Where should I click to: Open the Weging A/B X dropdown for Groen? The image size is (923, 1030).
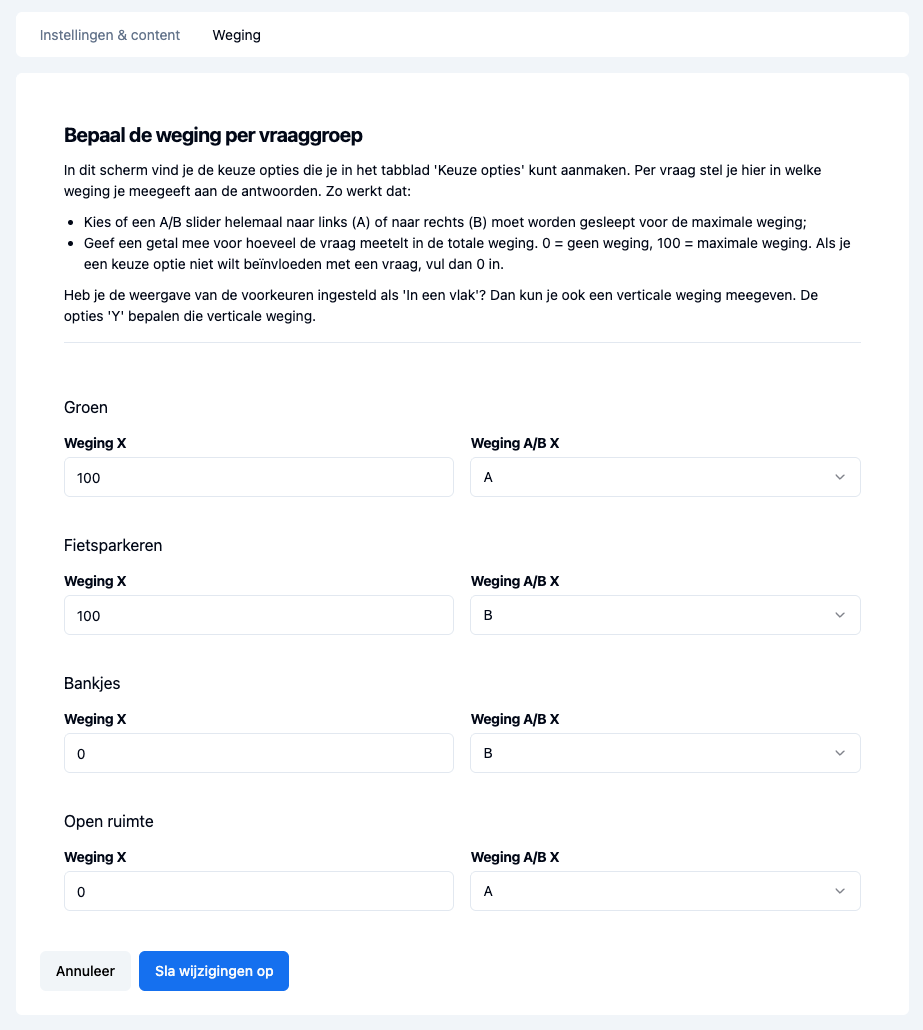pyautogui.click(x=665, y=478)
